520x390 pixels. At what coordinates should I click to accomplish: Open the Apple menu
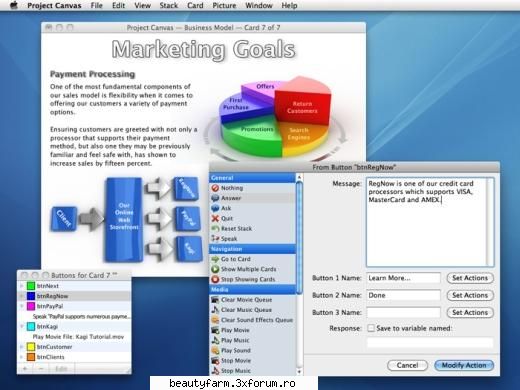[x=14, y=5]
